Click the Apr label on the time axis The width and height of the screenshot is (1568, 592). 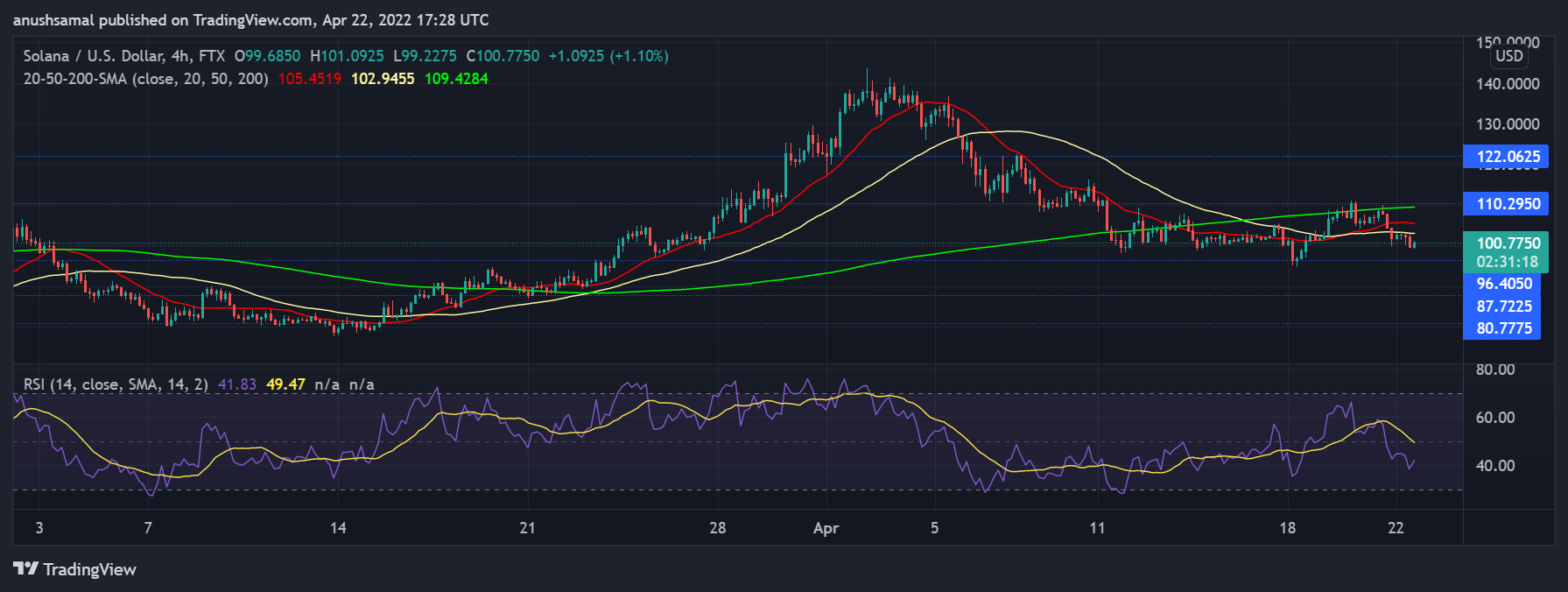pos(826,528)
